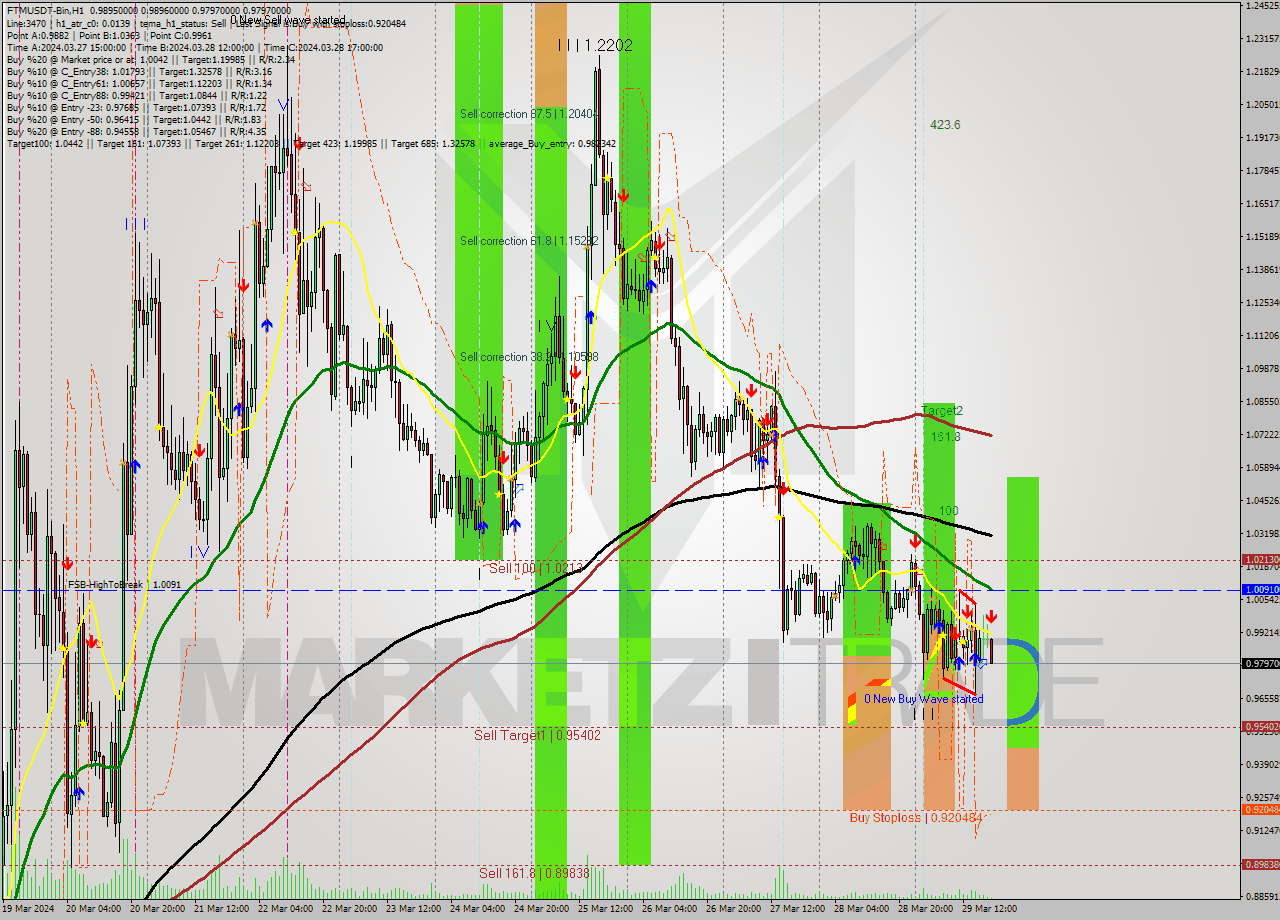Click the 'Buy %20 @ Entry -50' info line
Image resolution: width=1280 pixels, height=920 pixels.
click(x=133, y=120)
